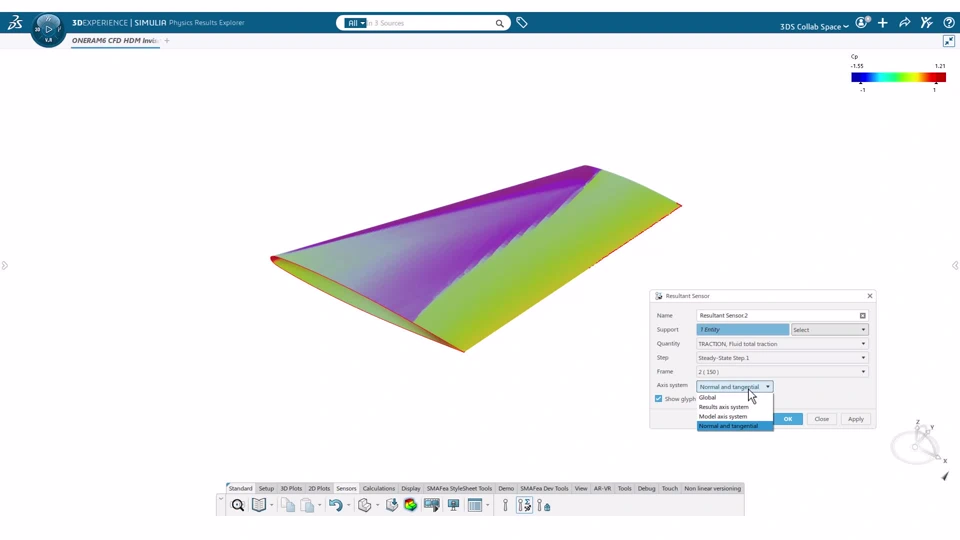This screenshot has height=540, width=960.
Task: Click the plus Add icon in header
Action: click(x=882, y=23)
